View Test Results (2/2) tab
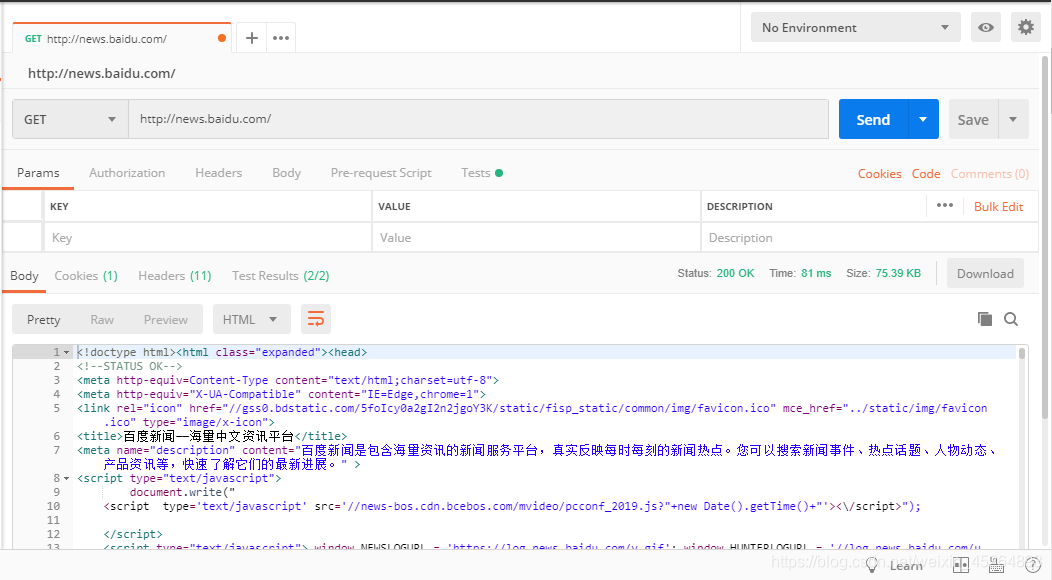Screen dimensions: 1052x580 (280, 276)
